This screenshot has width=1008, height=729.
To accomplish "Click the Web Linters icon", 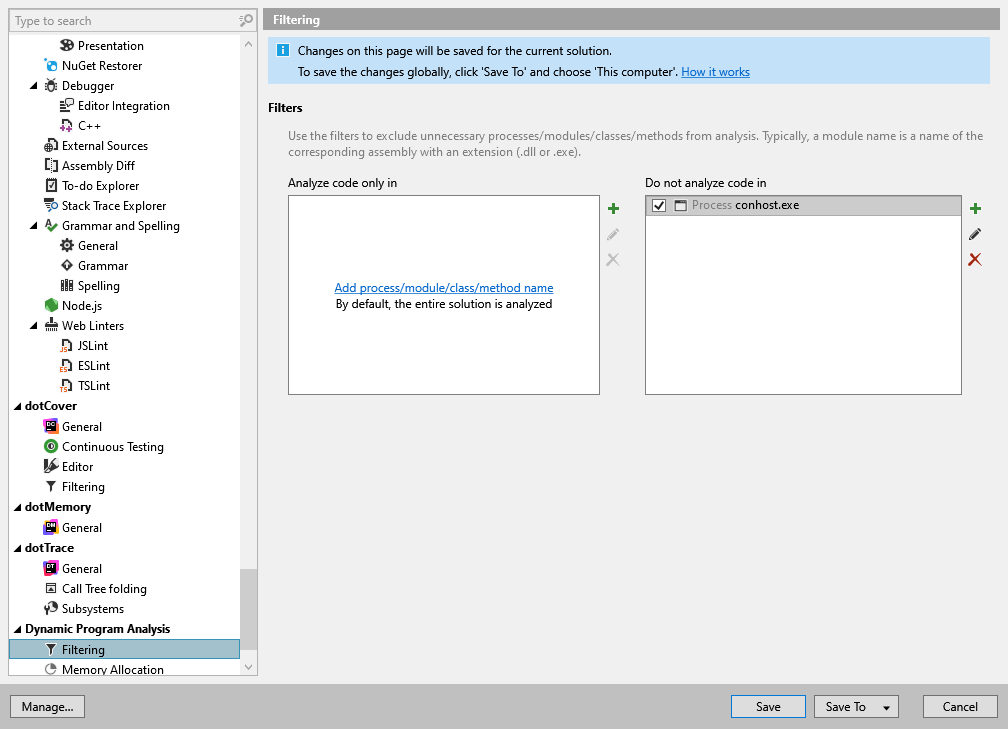I will (x=51, y=325).
